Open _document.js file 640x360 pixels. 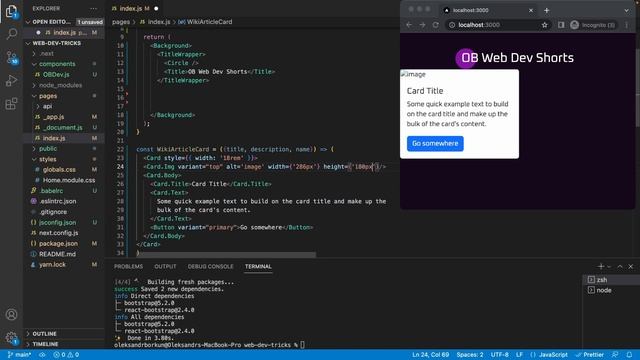62,127
